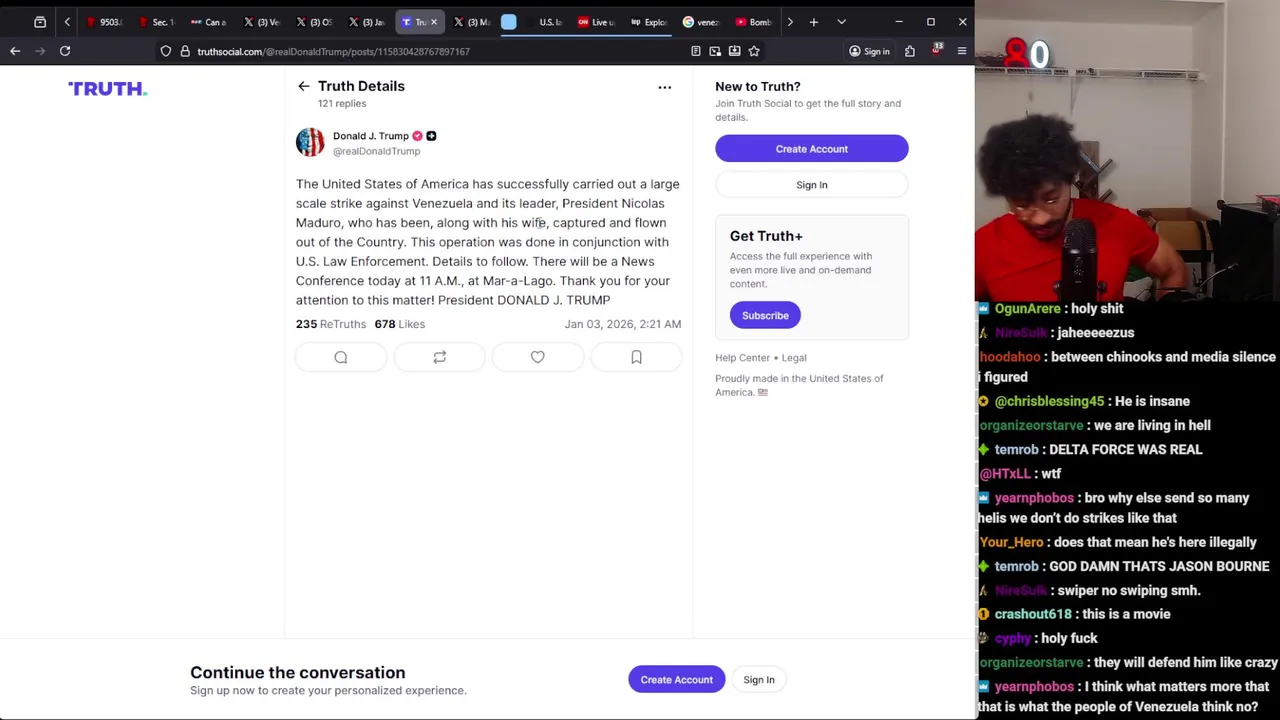Click the browser back arrow
This screenshot has height=720, width=1280.
coord(15,51)
